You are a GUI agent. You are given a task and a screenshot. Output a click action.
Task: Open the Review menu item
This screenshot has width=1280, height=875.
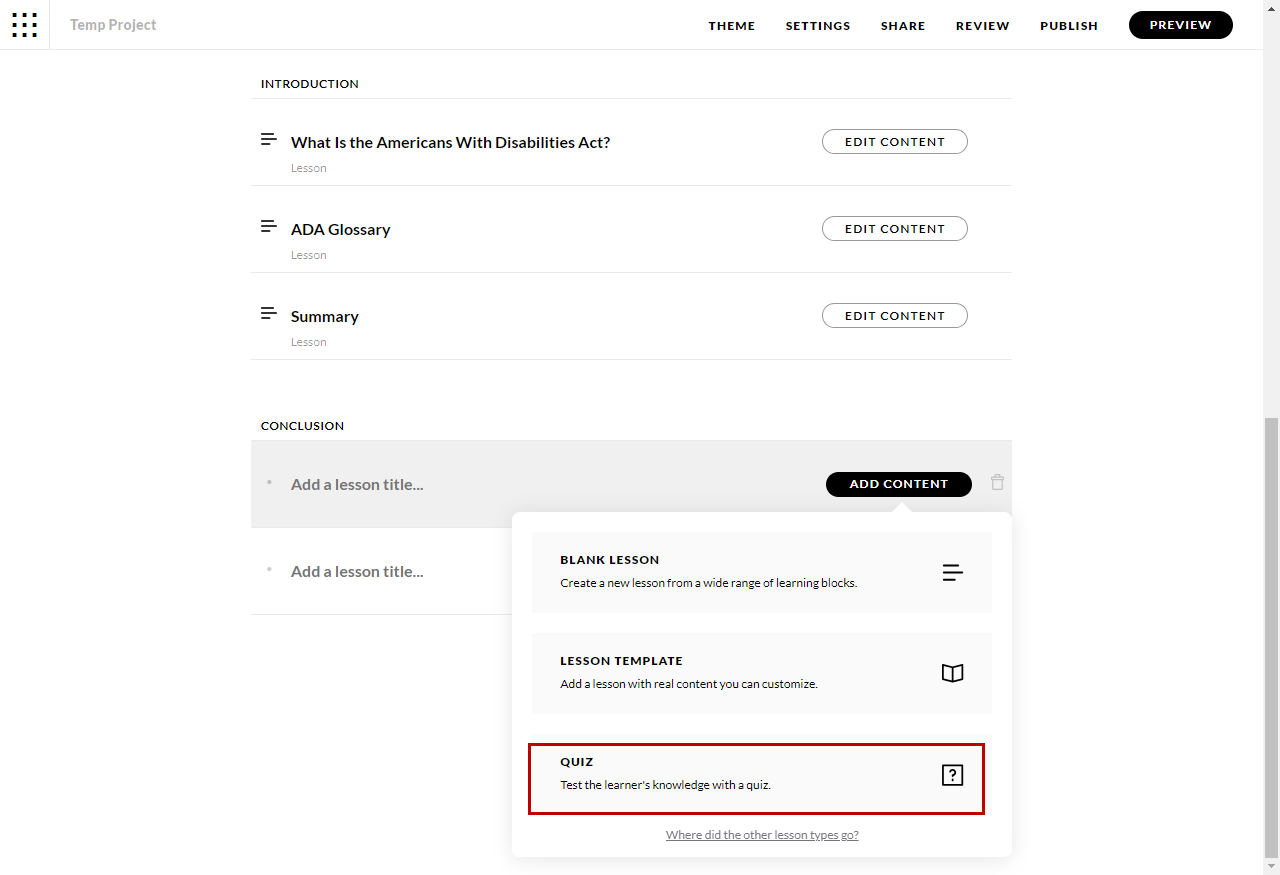click(982, 26)
